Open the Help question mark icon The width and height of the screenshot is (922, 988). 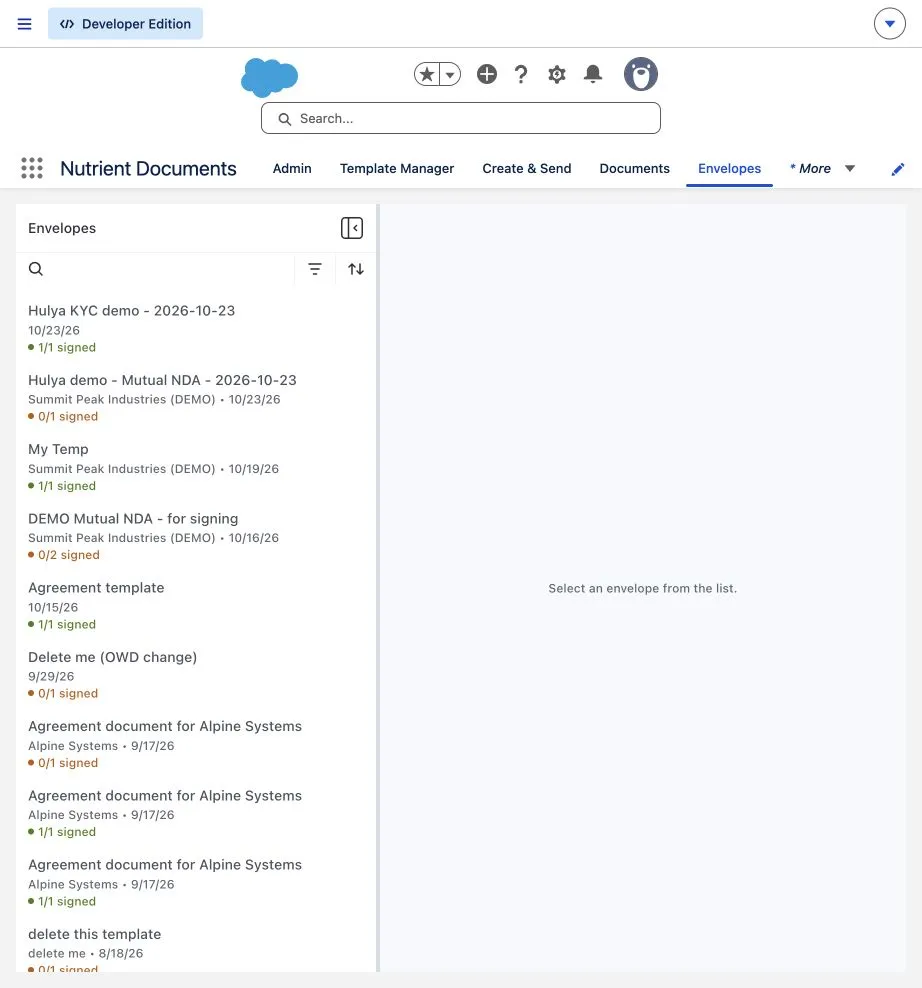521,74
